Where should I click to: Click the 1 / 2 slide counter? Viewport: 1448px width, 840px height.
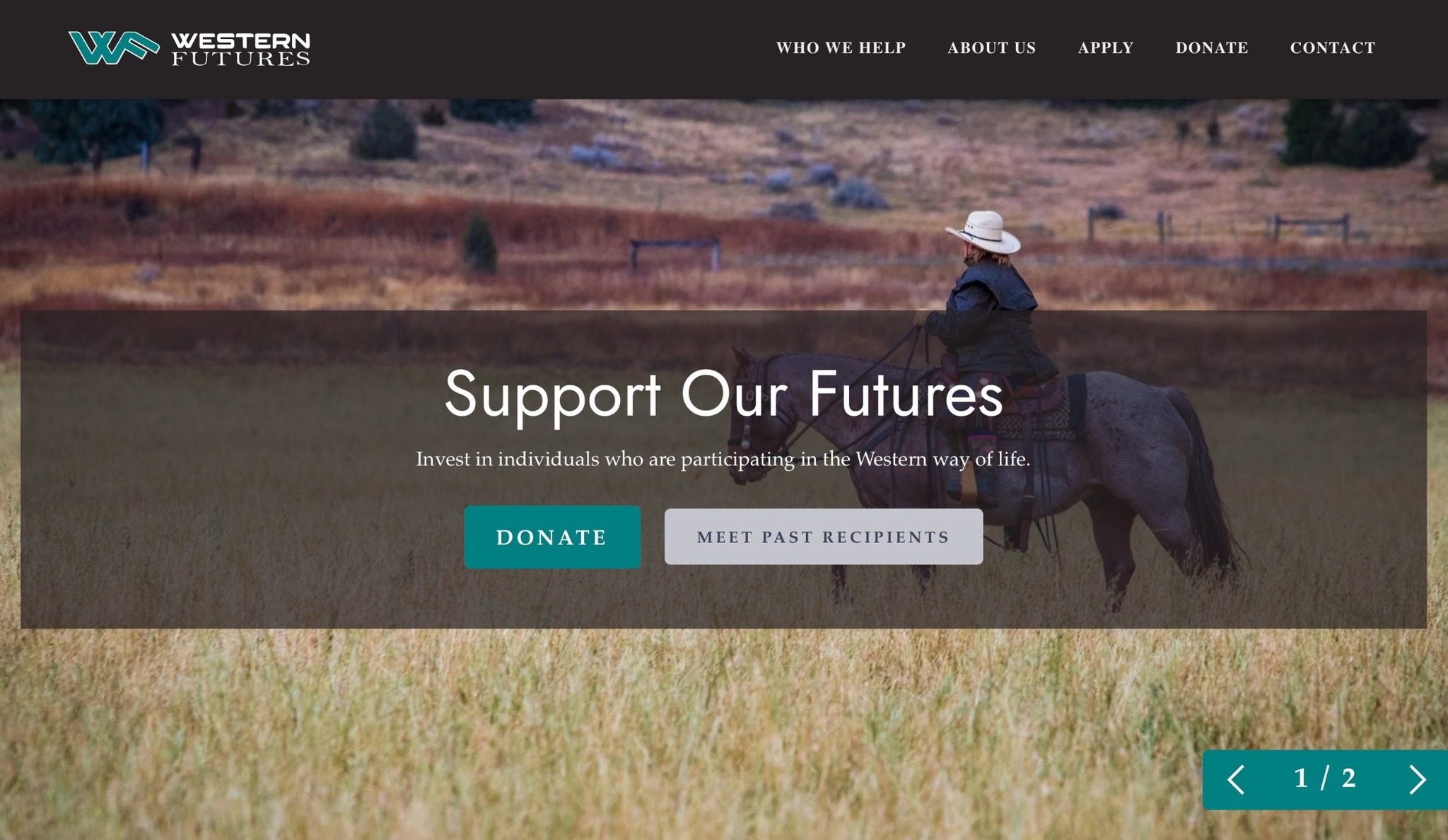(x=1325, y=778)
